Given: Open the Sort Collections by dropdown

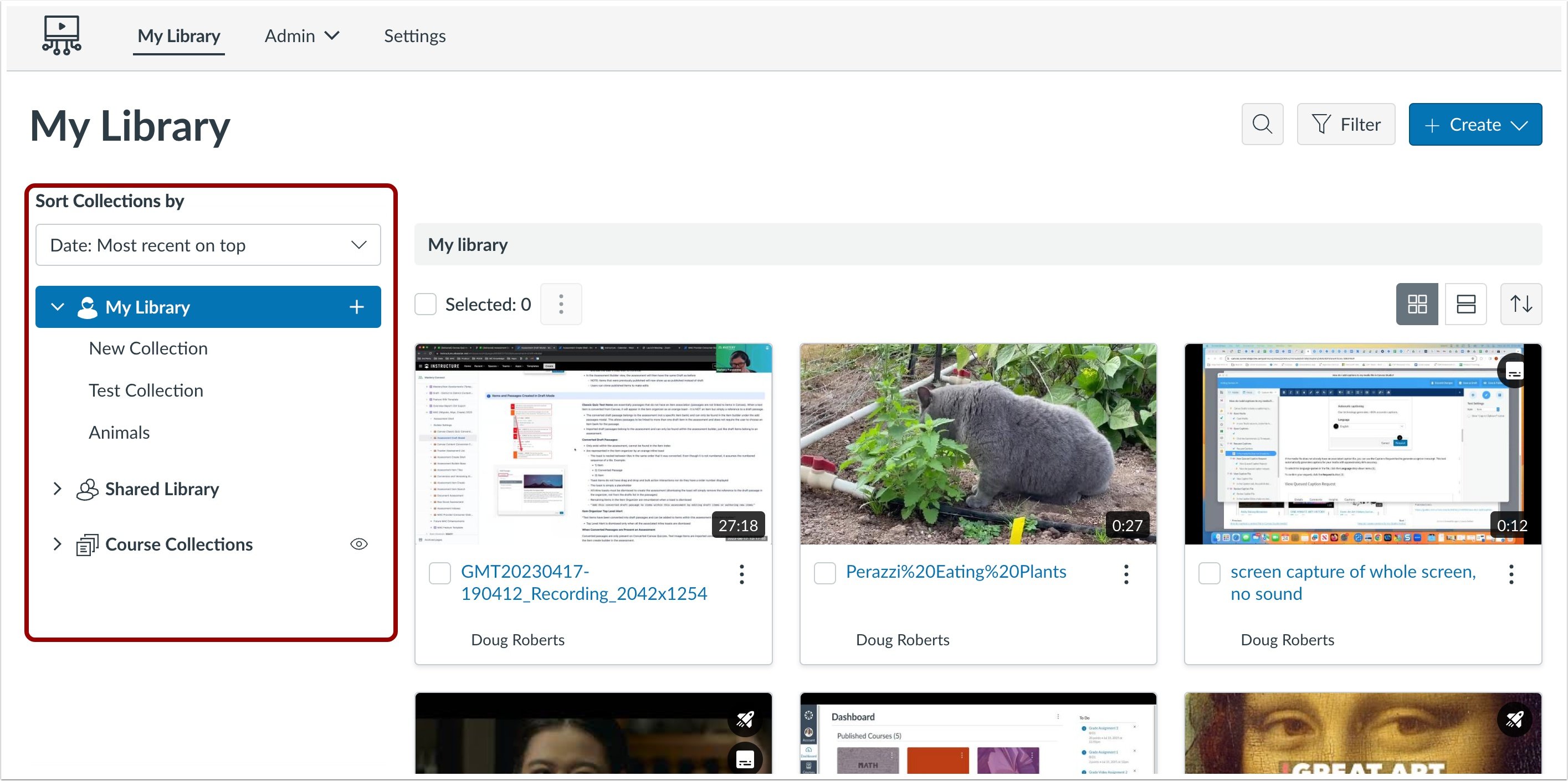Looking at the screenshot, I should point(208,245).
